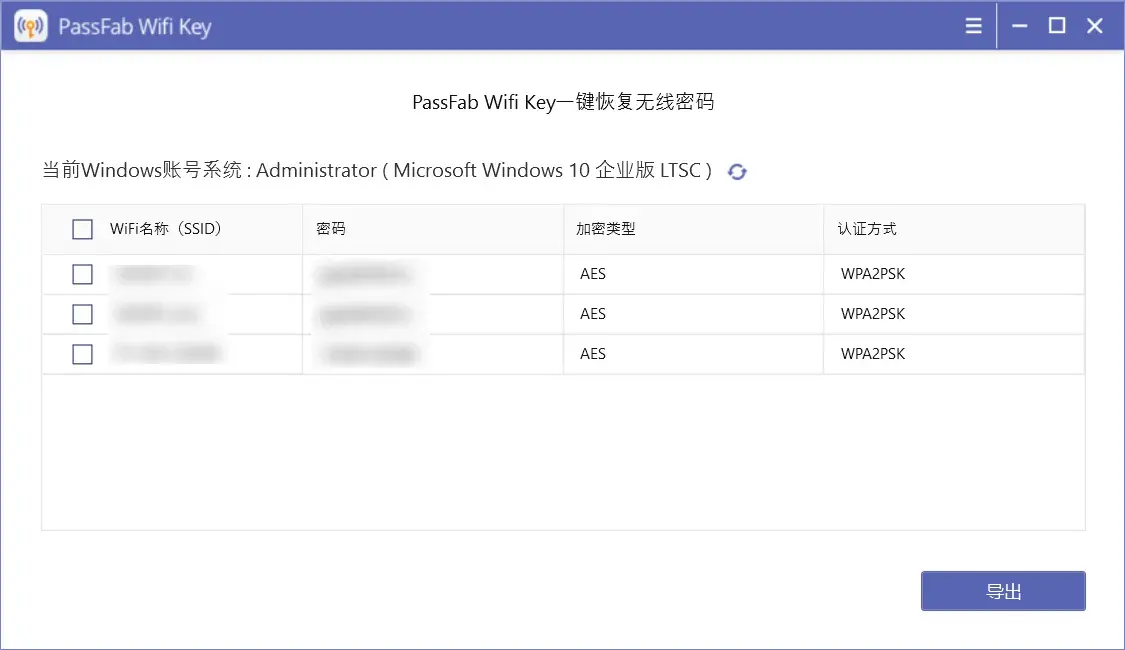Check the first WiFi row checkbox
Viewport: 1125px width, 650px height.
click(x=83, y=274)
